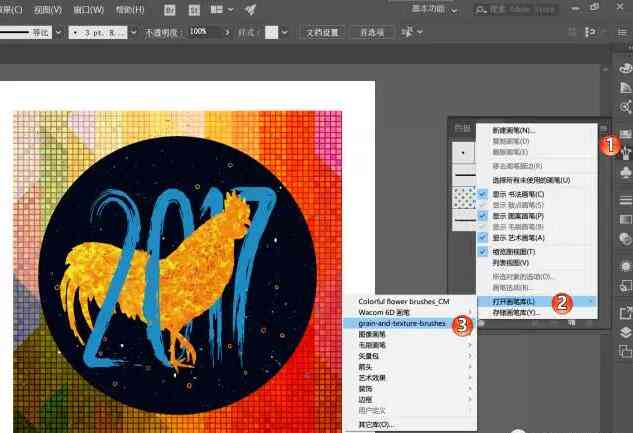
Task: Select grain-and-texture-brushes library
Action: [x=410, y=323]
